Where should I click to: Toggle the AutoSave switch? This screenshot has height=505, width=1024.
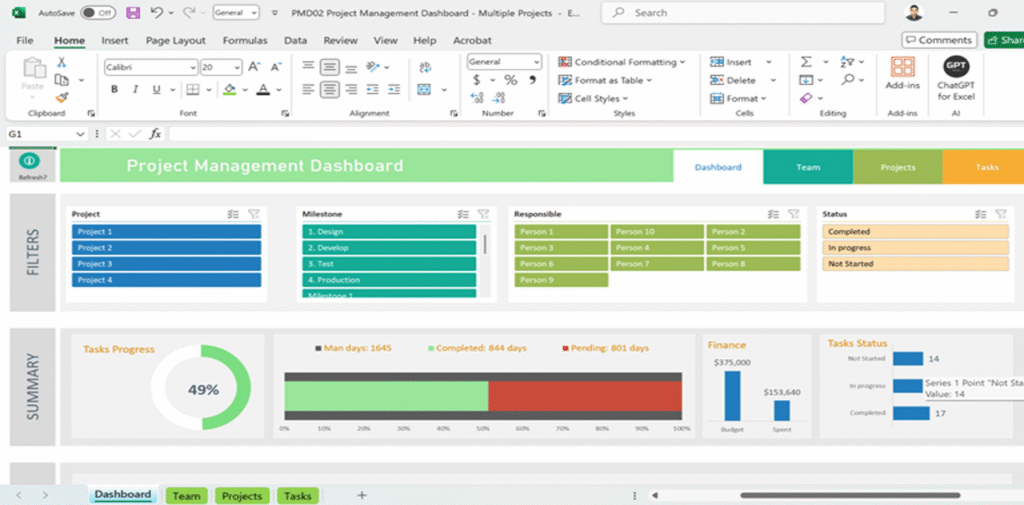[97, 13]
